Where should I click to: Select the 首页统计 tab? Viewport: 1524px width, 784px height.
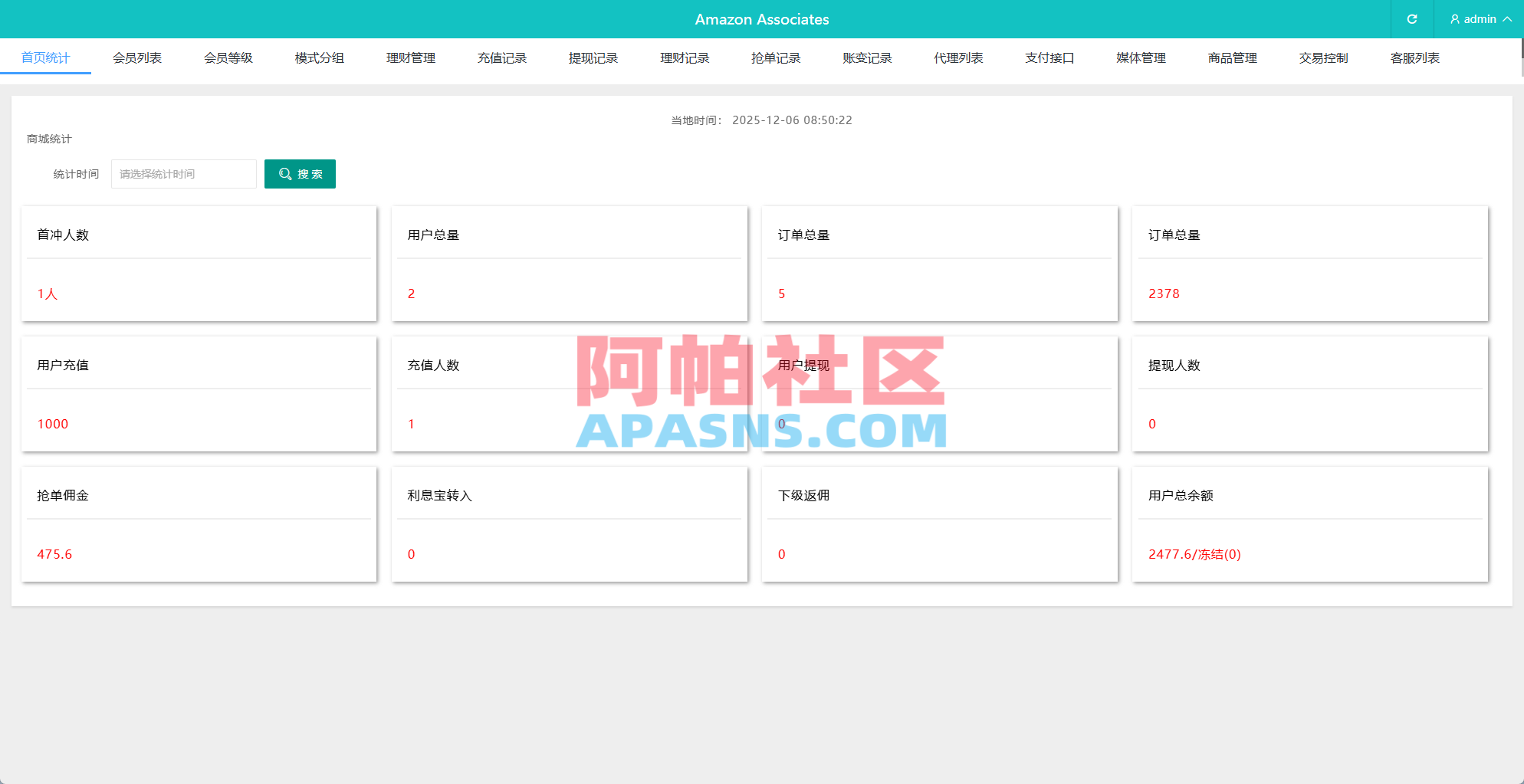pyautogui.click(x=45, y=58)
